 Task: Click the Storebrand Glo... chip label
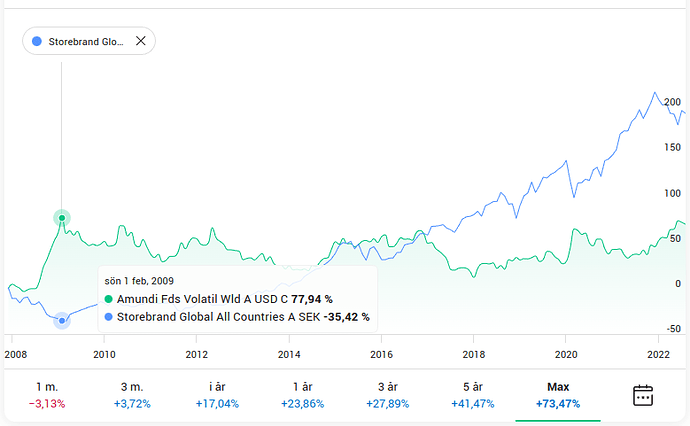(x=86, y=42)
